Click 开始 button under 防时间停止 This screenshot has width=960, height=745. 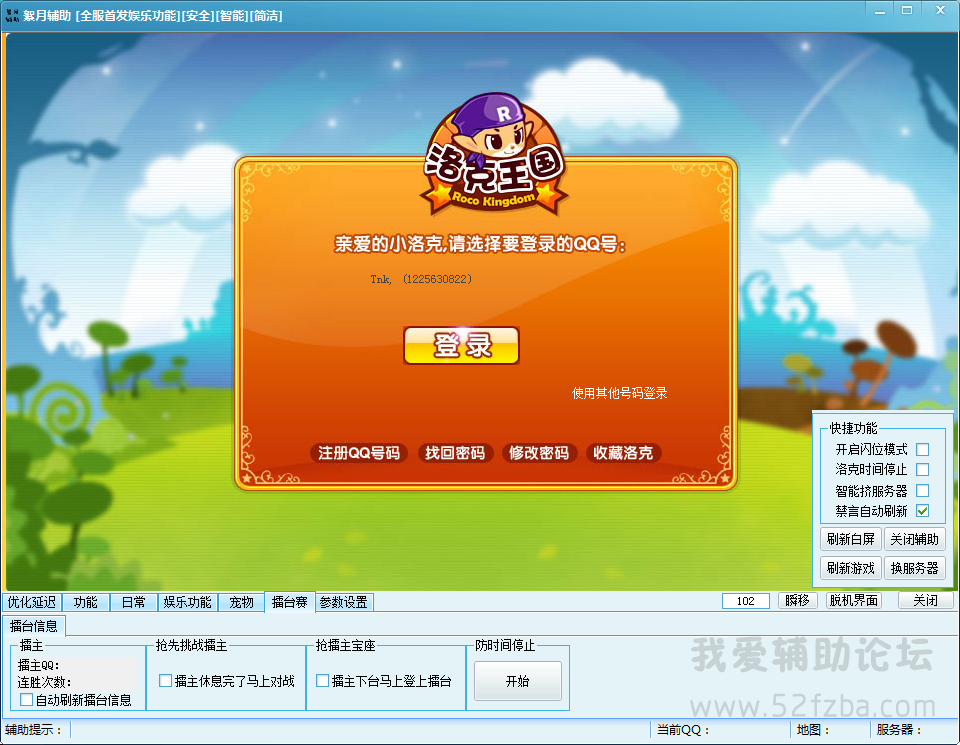[518, 681]
